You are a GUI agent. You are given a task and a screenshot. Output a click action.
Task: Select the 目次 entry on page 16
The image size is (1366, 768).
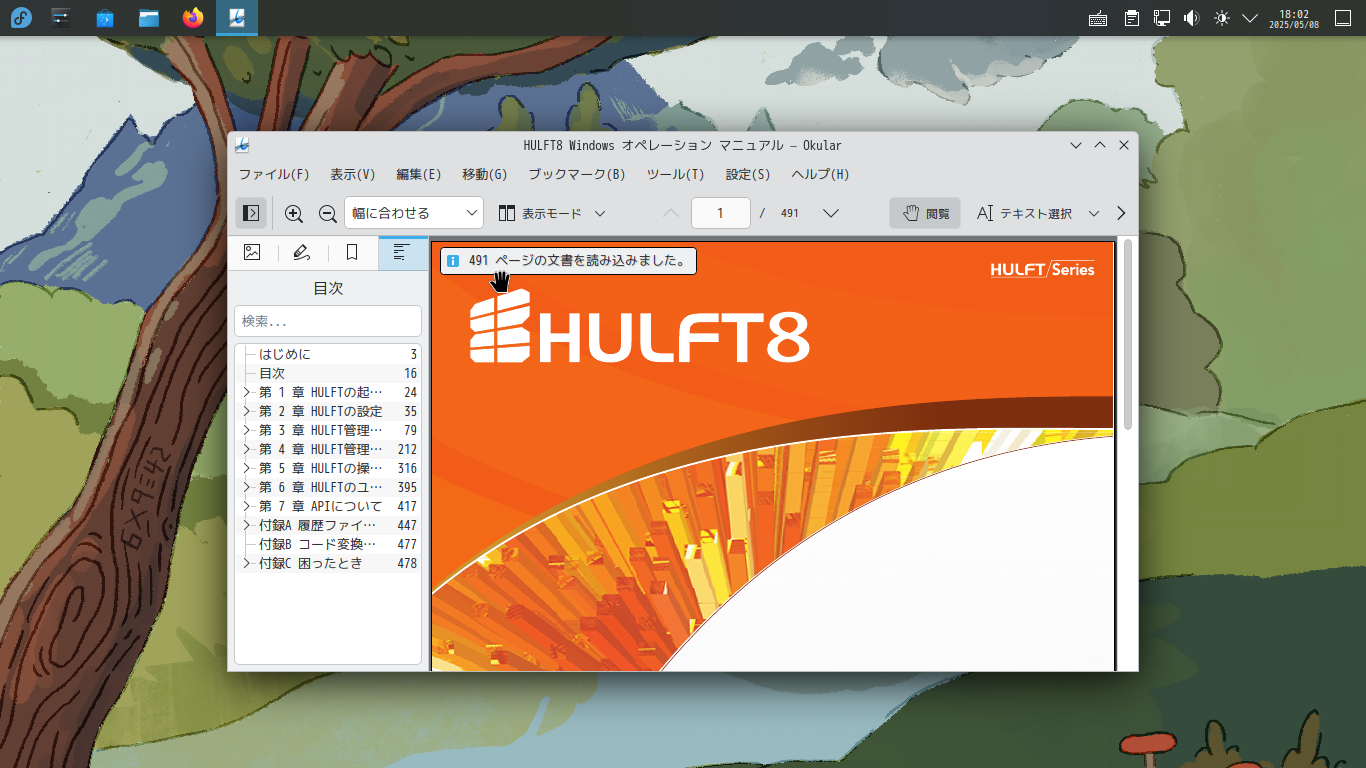[328, 373]
